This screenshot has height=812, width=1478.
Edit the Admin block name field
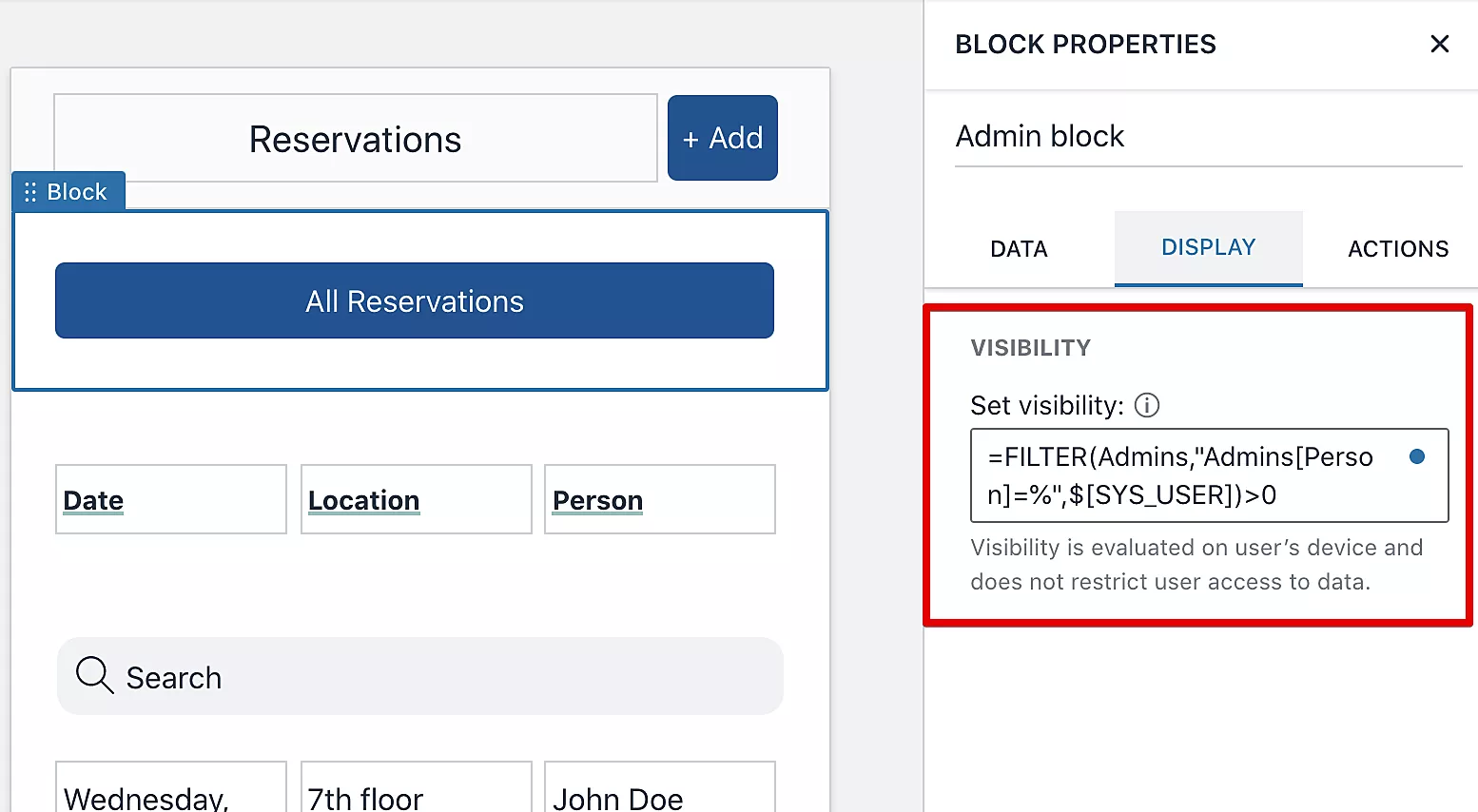point(1208,137)
